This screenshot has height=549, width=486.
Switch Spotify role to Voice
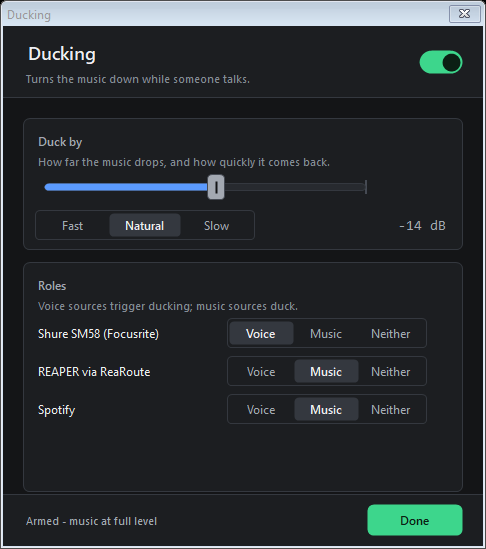click(x=261, y=410)
